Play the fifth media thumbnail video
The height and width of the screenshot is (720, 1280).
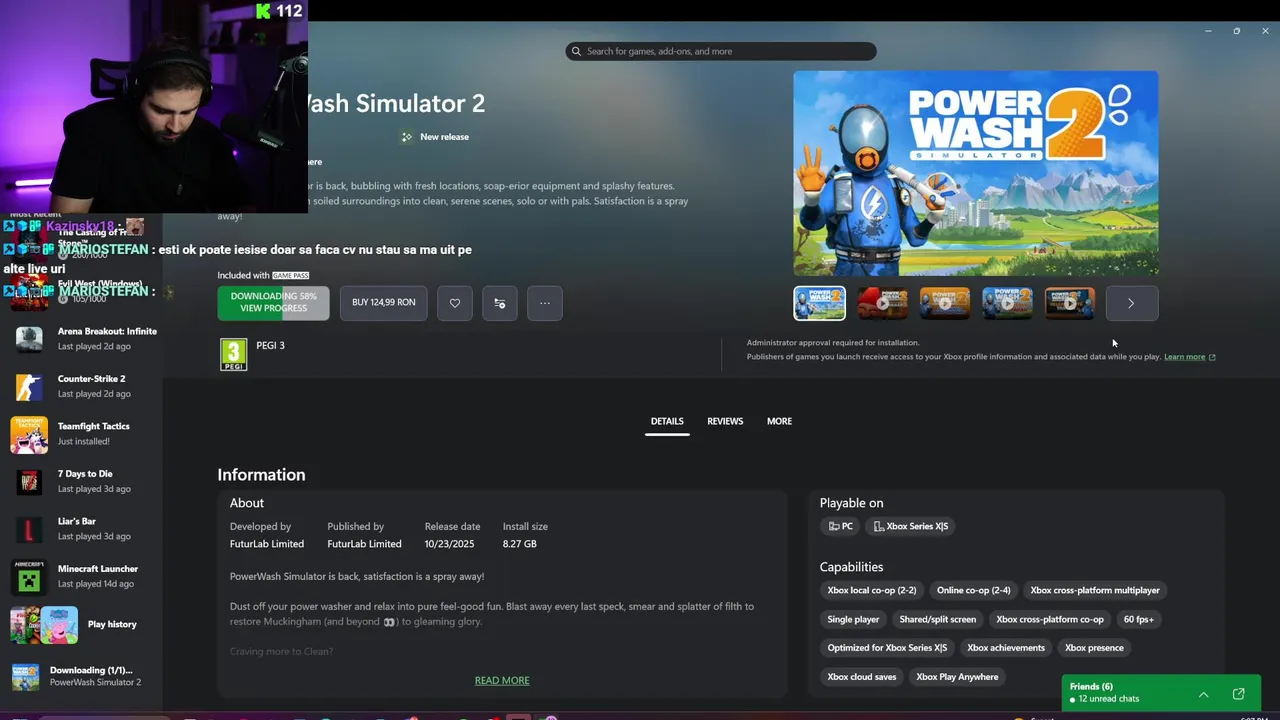tap(1070, 303)
